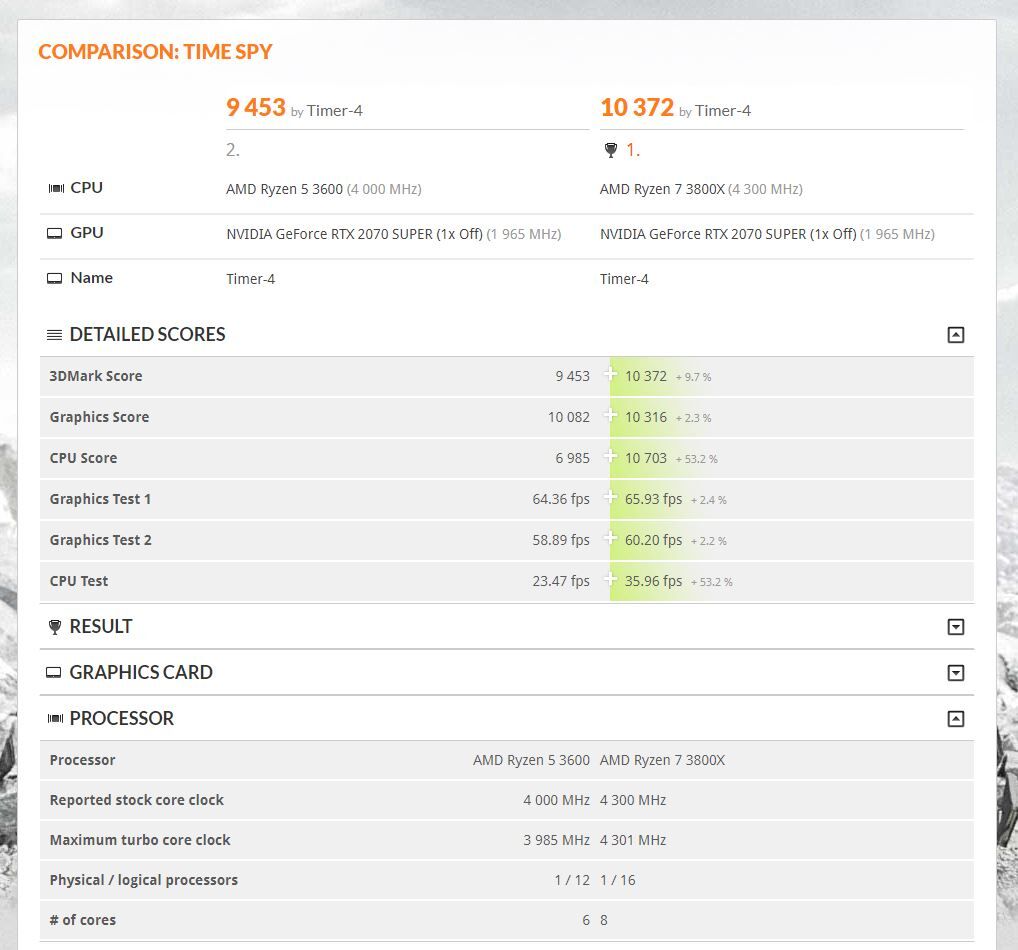This screenshot has height=950, width=1018.
Task: Click the 10 082 graphics score value
Action: tap(569, 418)
